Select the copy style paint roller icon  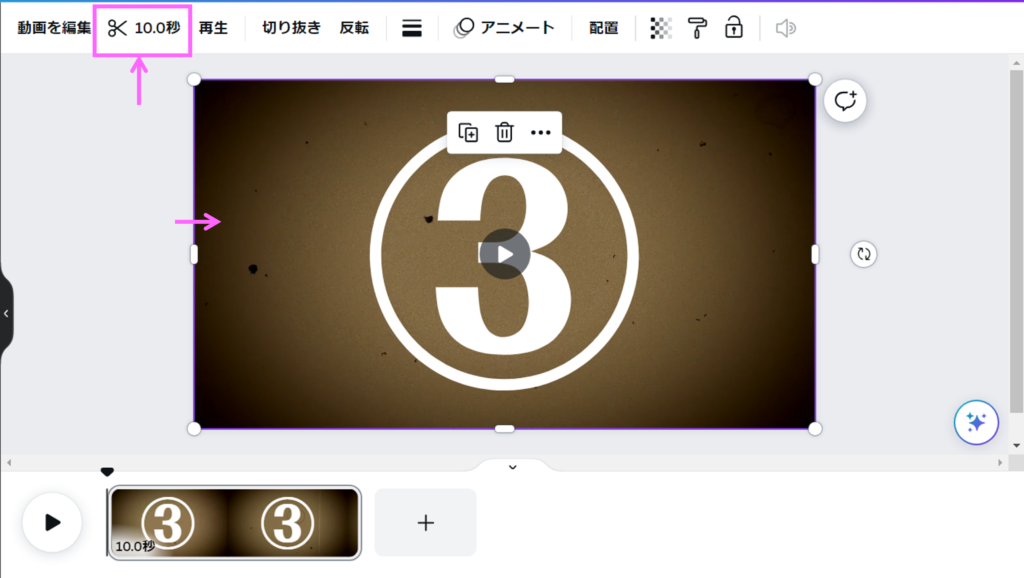[x=697, y=28]
